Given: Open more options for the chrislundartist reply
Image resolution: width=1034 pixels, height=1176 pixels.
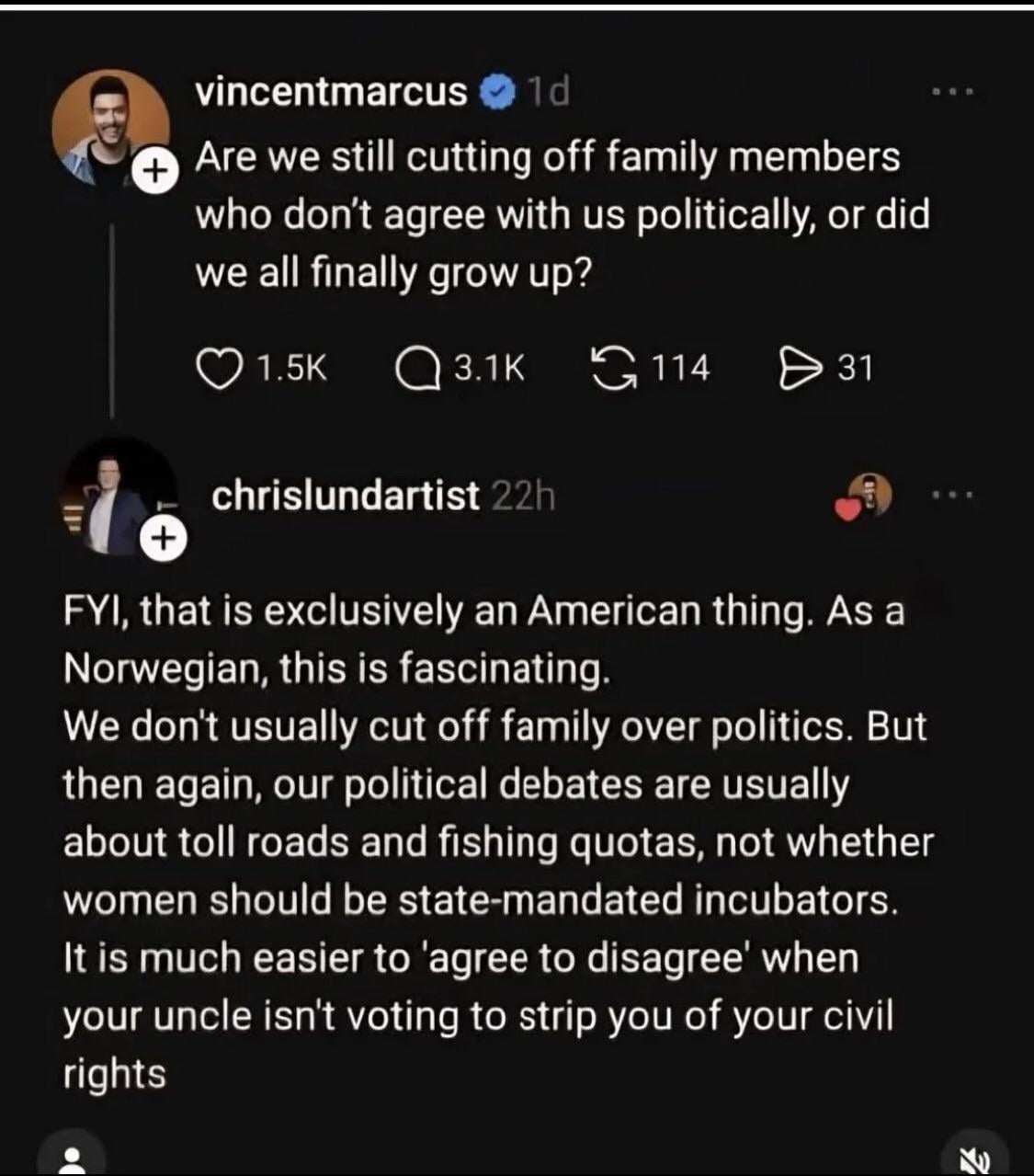Looking at the screenshot, I should 951,497.
